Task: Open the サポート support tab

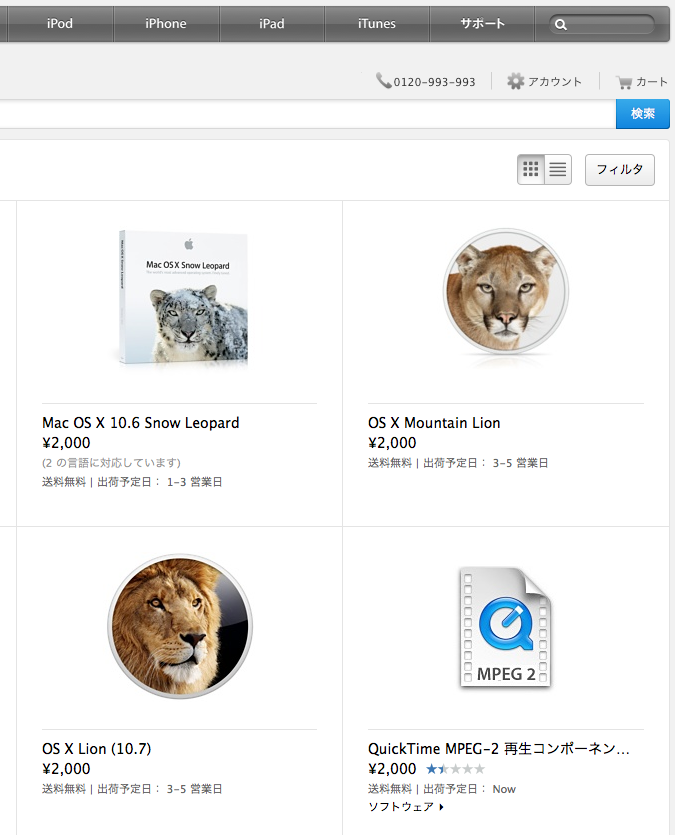Action: 482,23
